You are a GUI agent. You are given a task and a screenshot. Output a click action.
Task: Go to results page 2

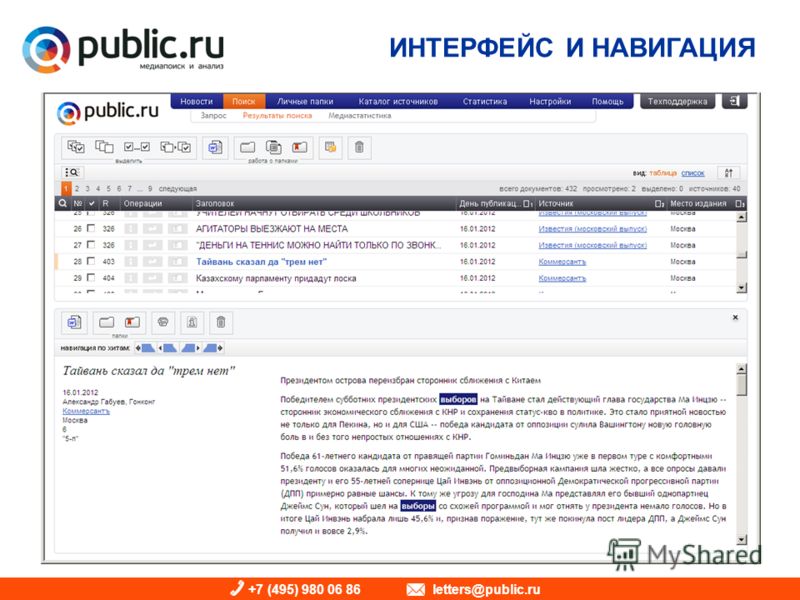77,189
